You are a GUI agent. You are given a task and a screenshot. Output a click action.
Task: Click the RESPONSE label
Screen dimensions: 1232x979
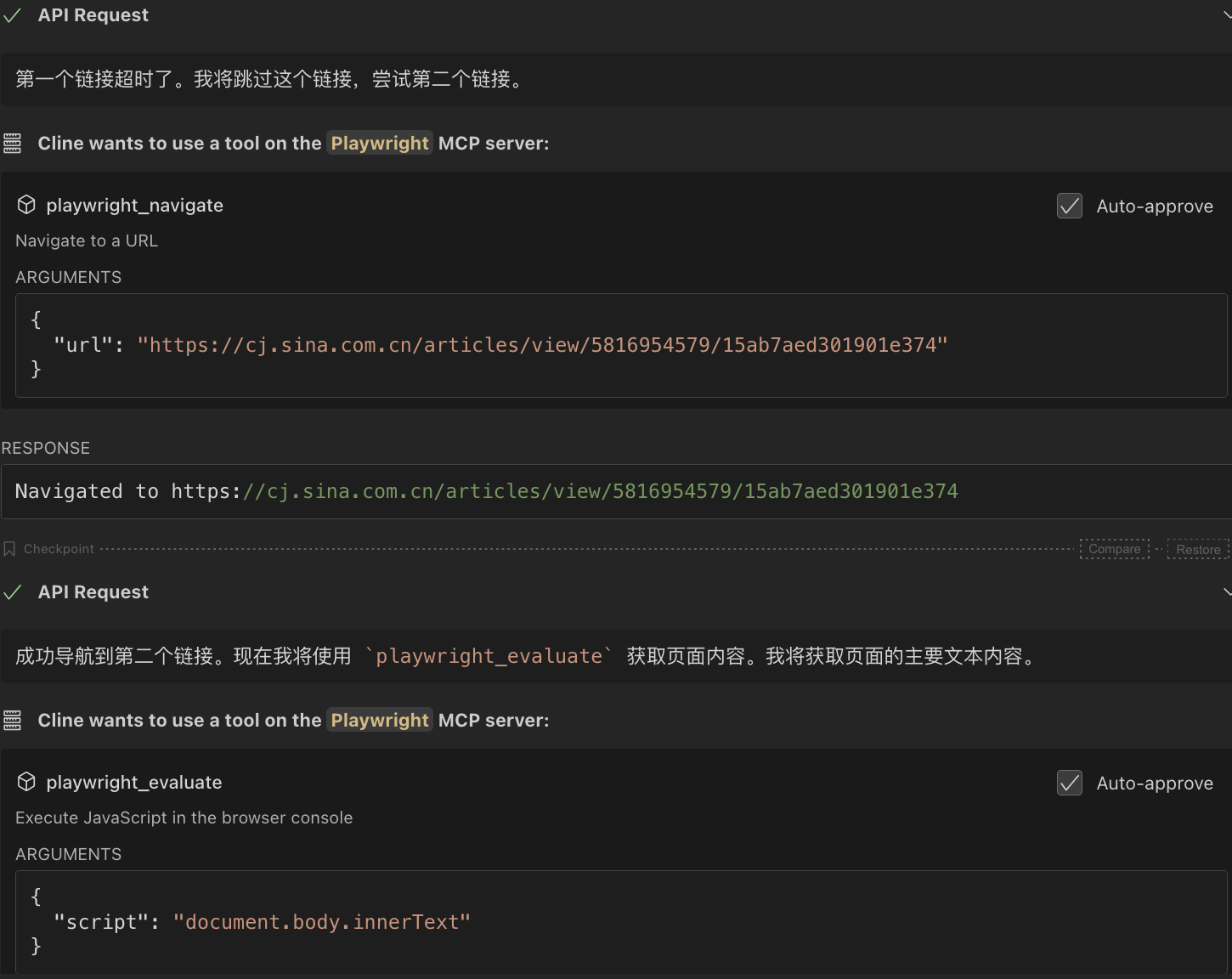tap(46, 448)
